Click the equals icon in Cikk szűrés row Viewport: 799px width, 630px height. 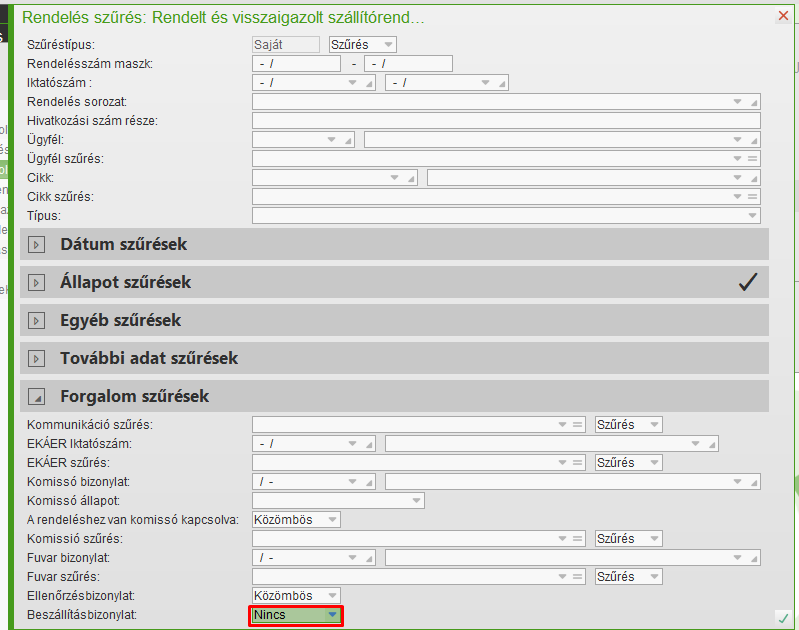coord(753,197)
